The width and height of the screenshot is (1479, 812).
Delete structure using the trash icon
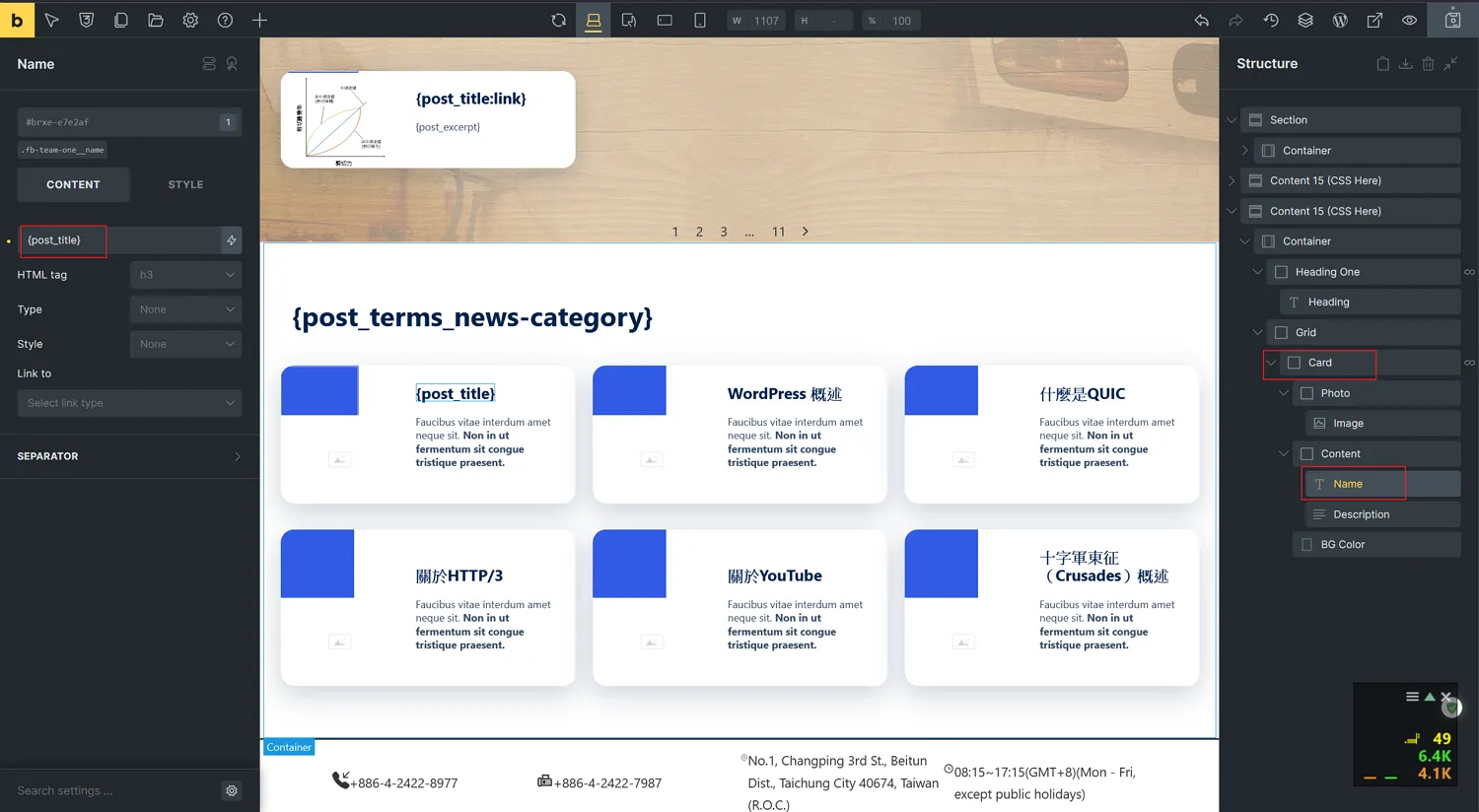[x=1428, y=64]
